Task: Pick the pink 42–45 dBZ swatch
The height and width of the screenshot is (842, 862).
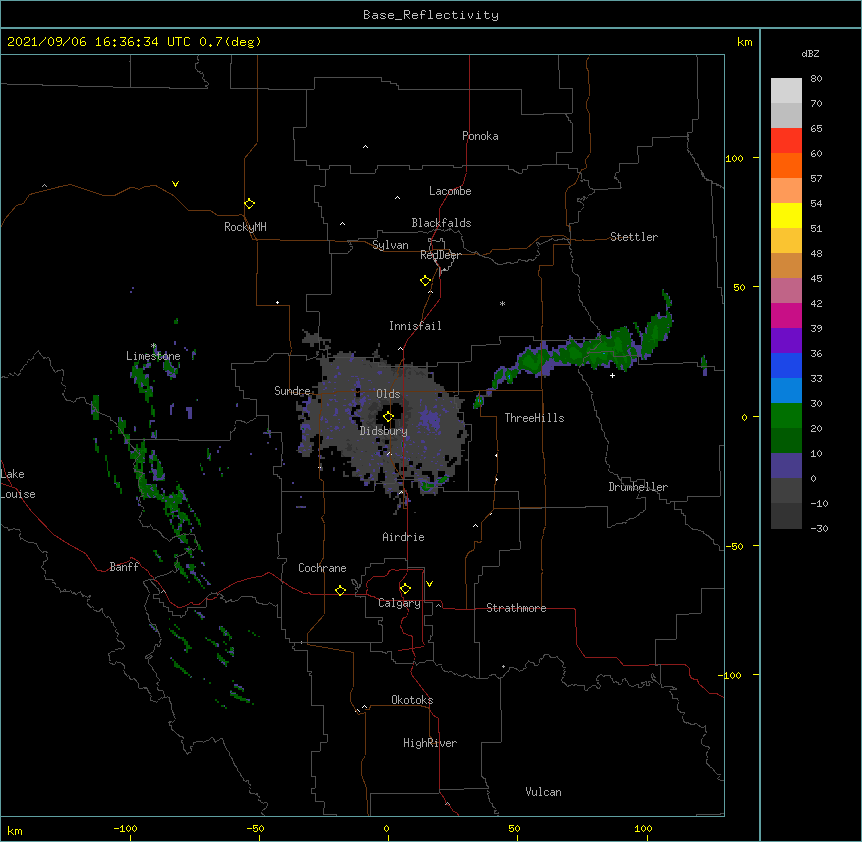Action: click(786, 291)
